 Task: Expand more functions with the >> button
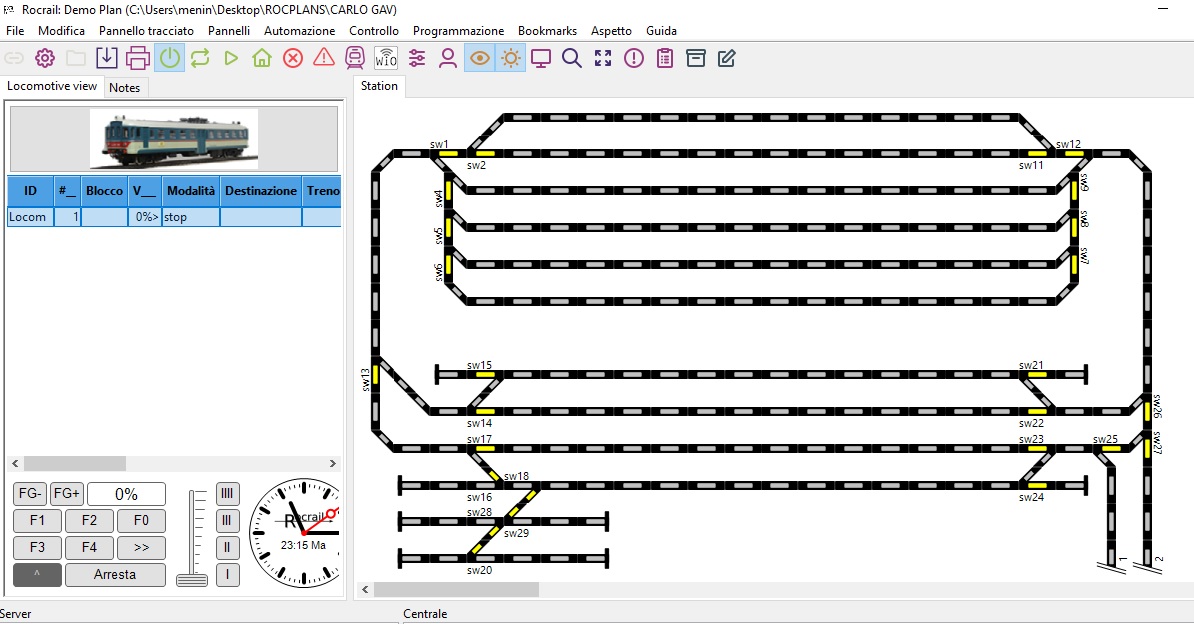pos(141,547)
